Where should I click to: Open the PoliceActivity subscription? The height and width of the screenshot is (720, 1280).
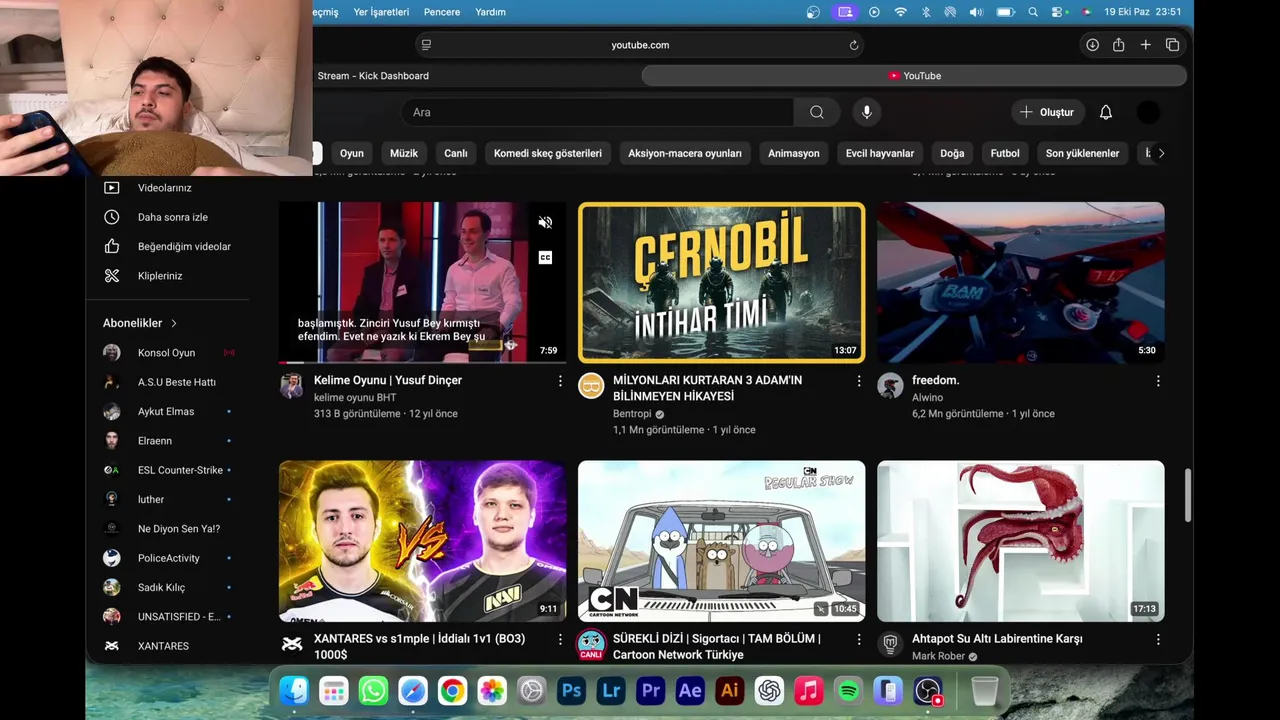(x=169, y=558)
